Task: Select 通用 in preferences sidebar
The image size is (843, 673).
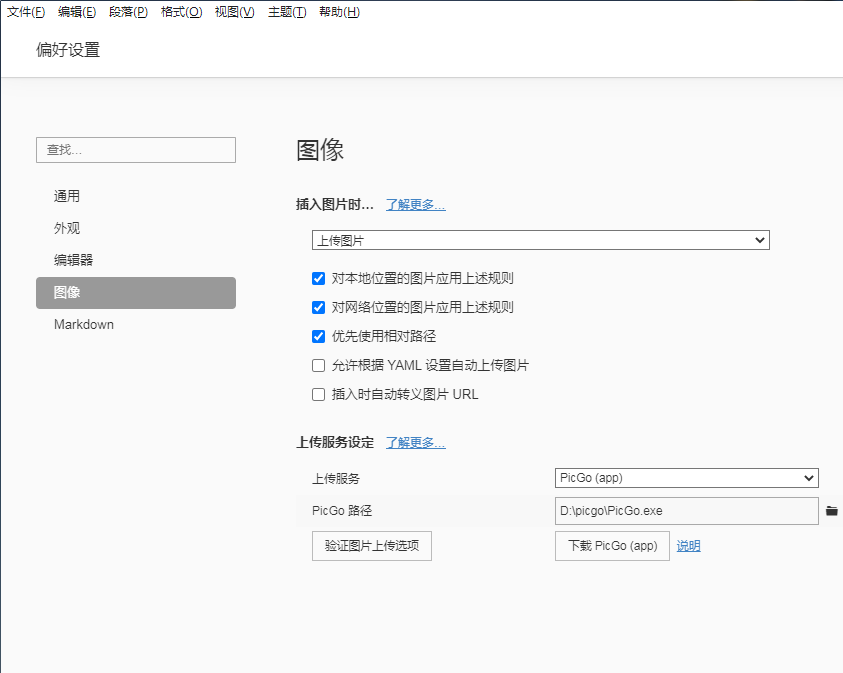Action: coord(135,196)
